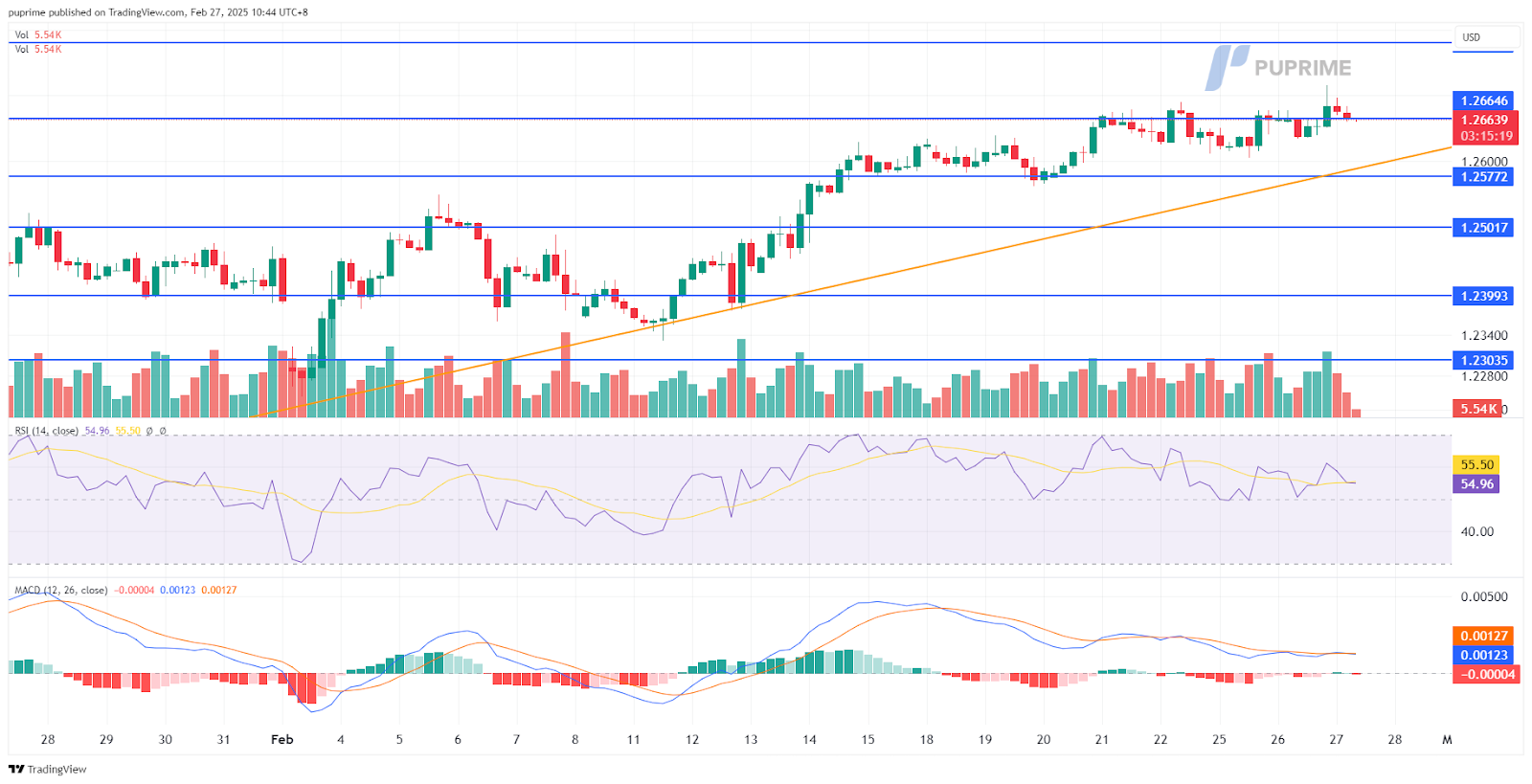
Task: Click the MACD (12, 26, close) indicator legend
Action: (x=60, y=590)
